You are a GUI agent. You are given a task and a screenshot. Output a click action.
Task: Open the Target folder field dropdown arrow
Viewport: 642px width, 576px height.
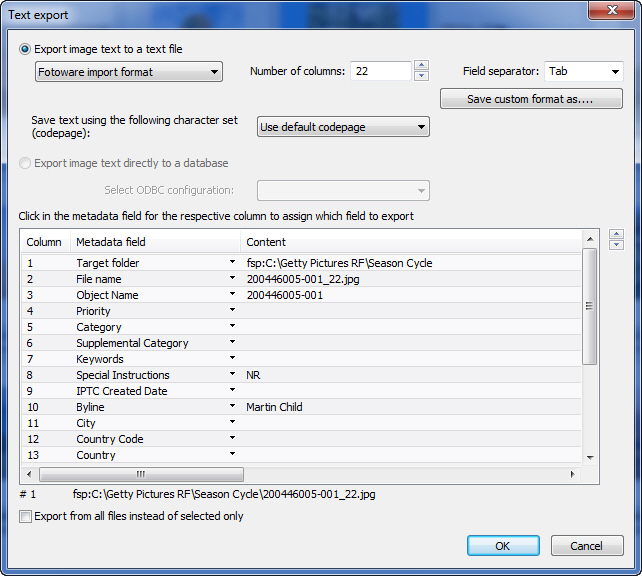(x=232, y=263)
